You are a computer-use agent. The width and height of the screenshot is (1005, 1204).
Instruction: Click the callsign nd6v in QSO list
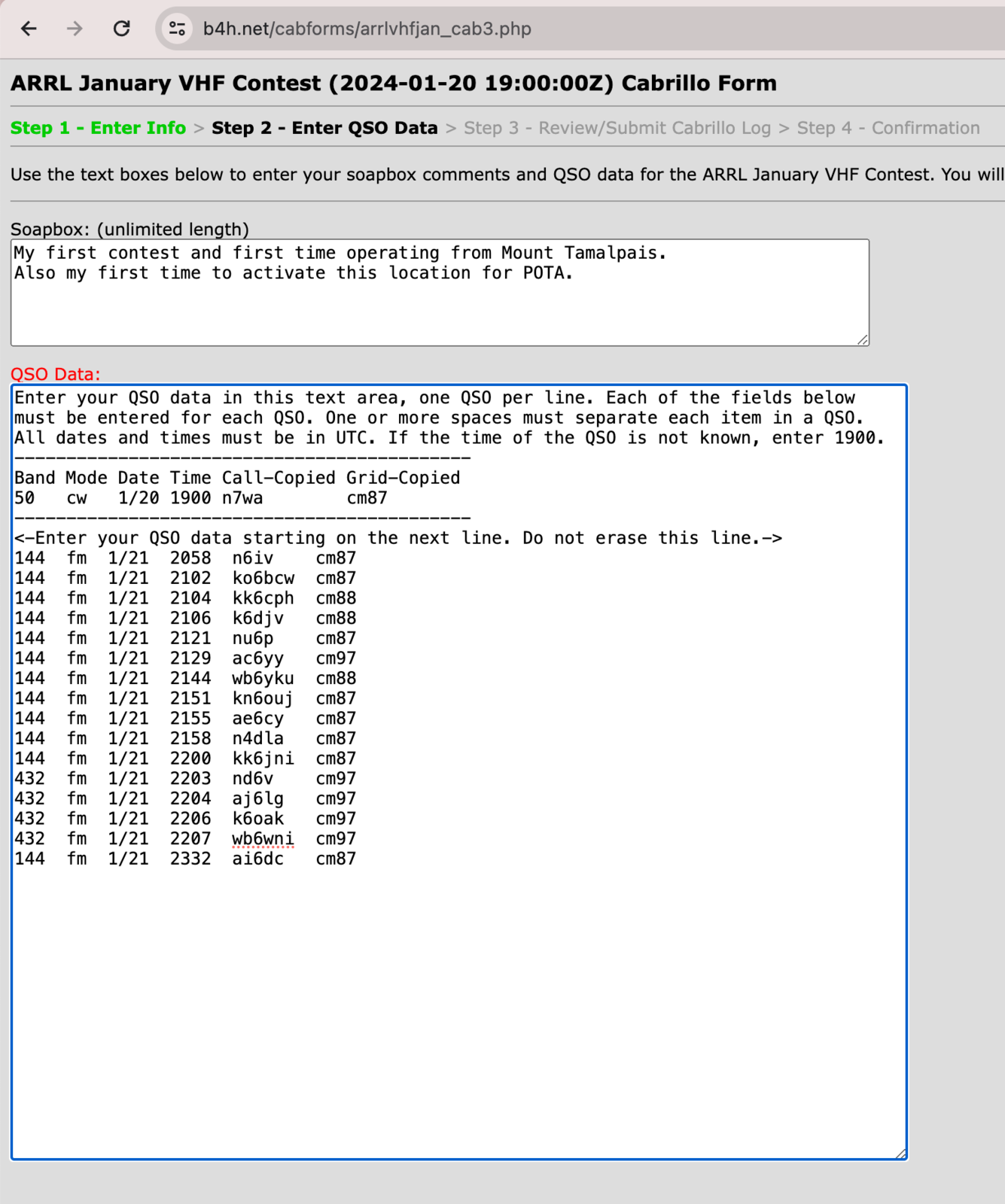click(253, 779)
